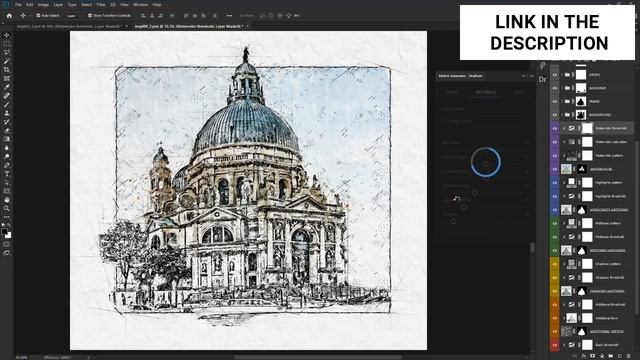Screen dimensions: 640x360
Task: Hide the Base threshold layer
Action: pyautogui.click(x=554, y=345)
